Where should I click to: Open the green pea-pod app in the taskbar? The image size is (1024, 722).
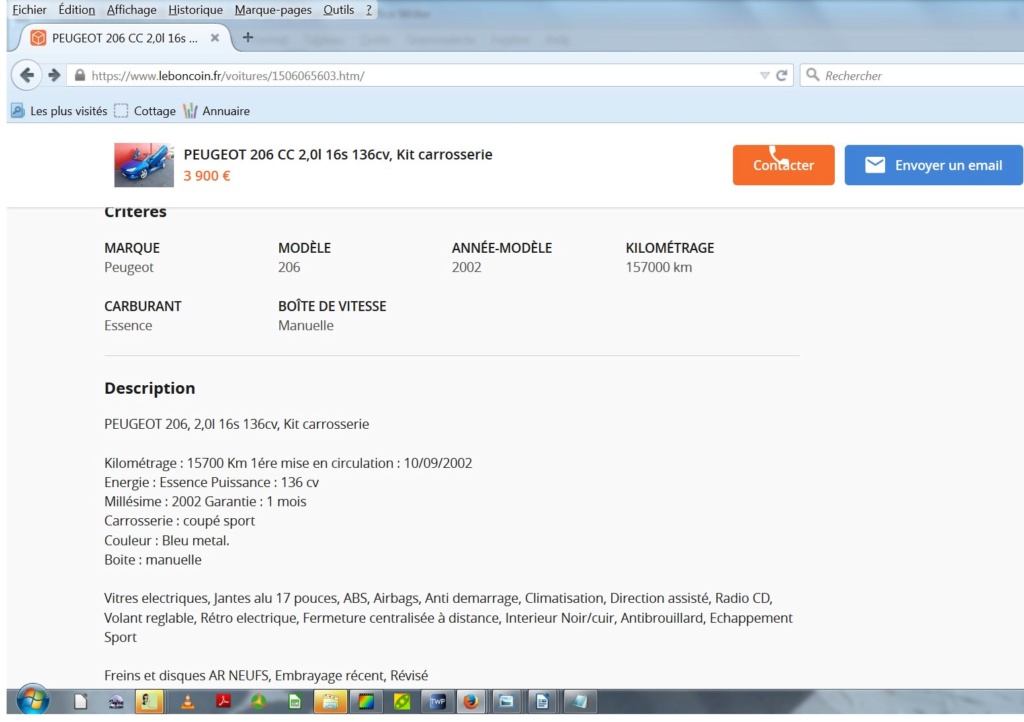[402, 702]
